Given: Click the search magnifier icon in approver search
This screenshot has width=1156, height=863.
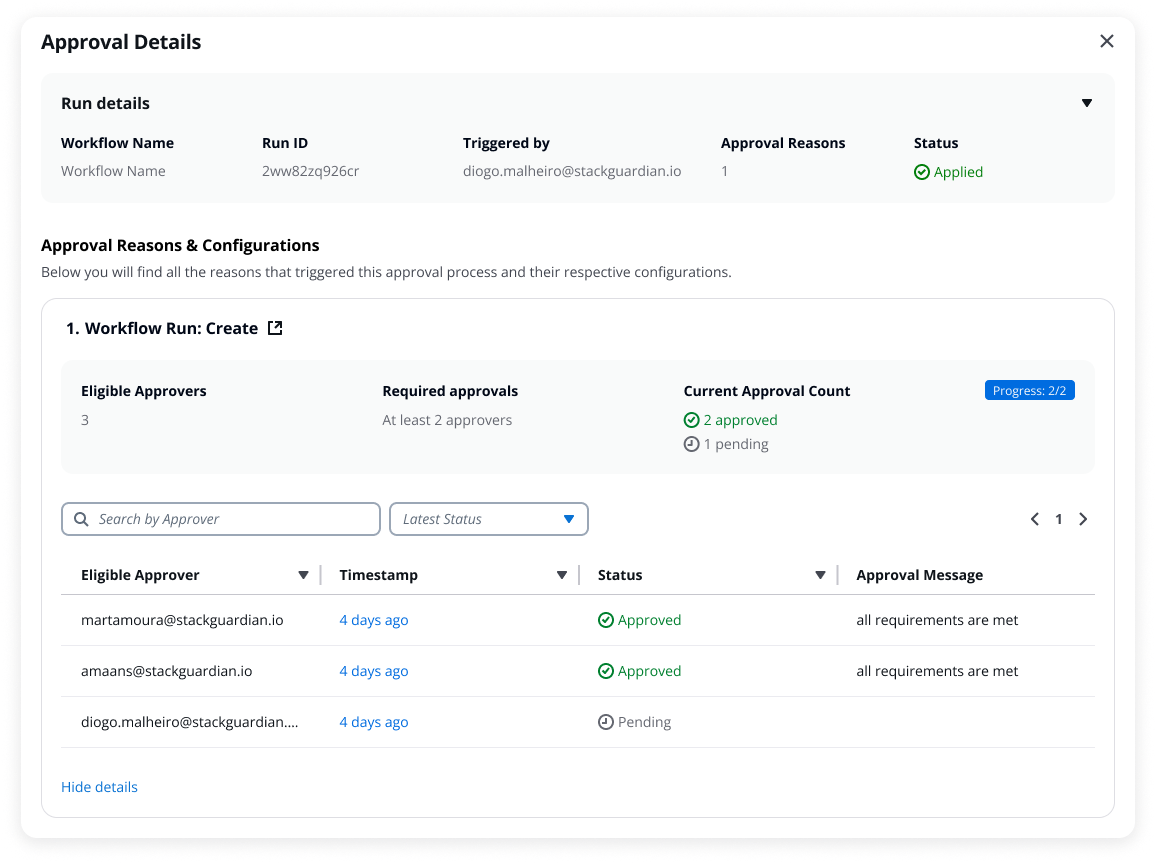Looking at the screenshot, I should 81,519.
